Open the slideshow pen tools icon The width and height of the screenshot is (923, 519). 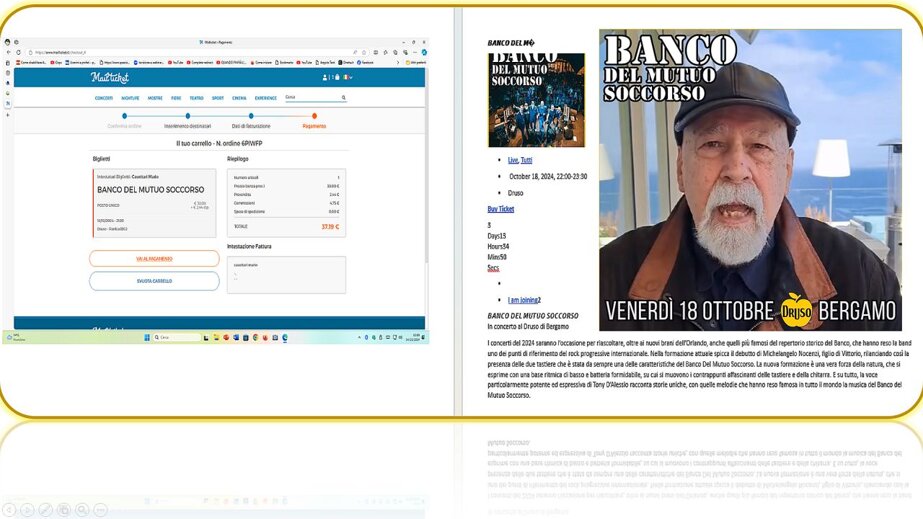[x=45, y=510]
